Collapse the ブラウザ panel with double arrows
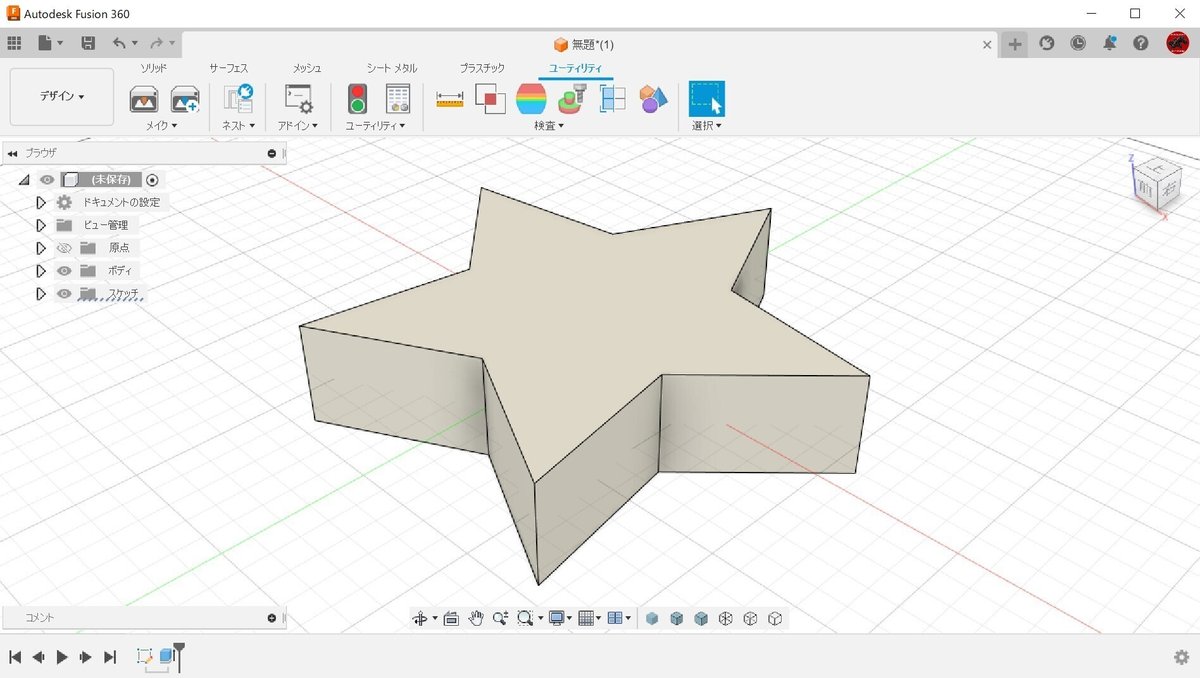The width and height of the screenshot is (1200, 678). coord(12,154)
